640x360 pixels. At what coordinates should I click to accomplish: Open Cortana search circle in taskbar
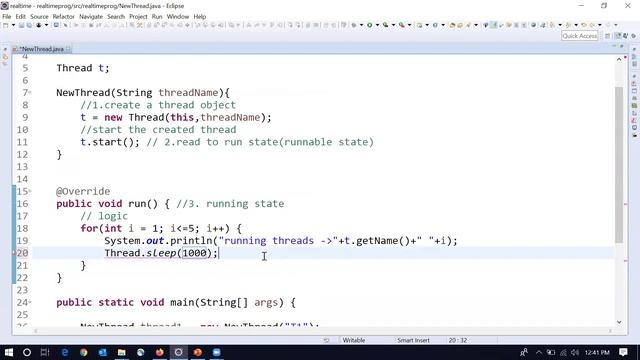tap(27, 352)
